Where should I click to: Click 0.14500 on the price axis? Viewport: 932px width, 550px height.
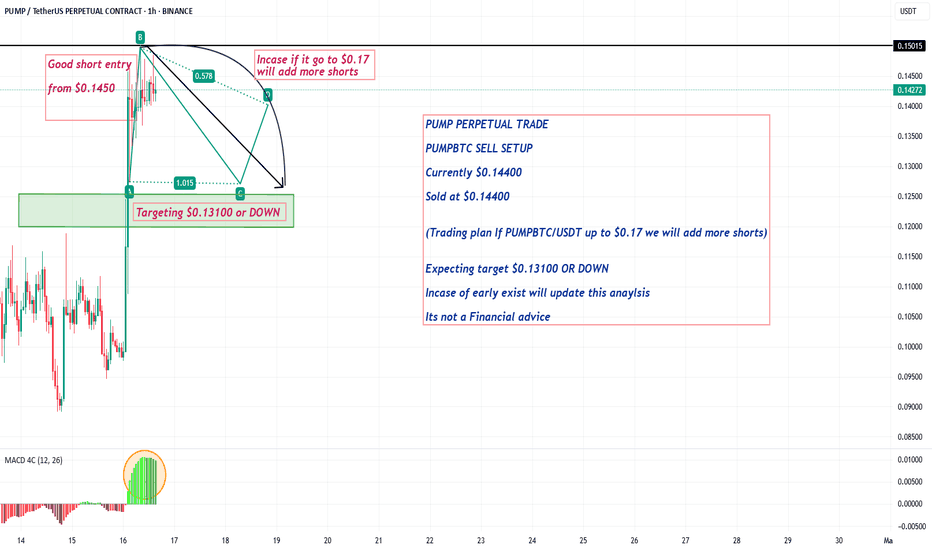(x=910, y=76)
